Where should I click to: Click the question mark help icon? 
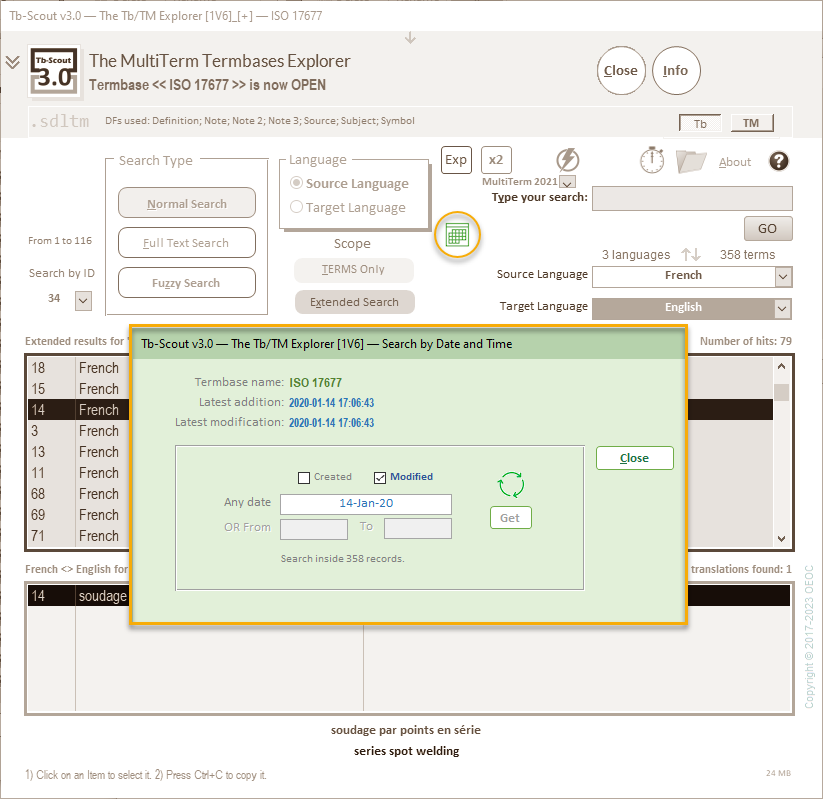point(779,161)
